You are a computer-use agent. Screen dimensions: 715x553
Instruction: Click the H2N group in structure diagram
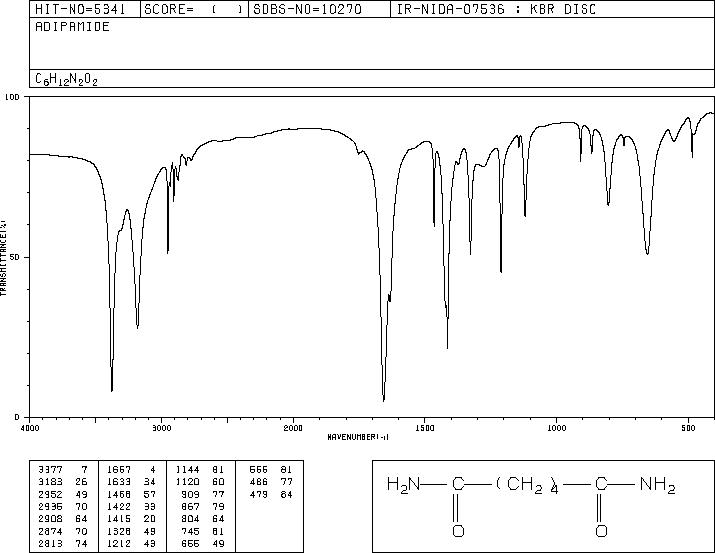(x=404, y=484)
